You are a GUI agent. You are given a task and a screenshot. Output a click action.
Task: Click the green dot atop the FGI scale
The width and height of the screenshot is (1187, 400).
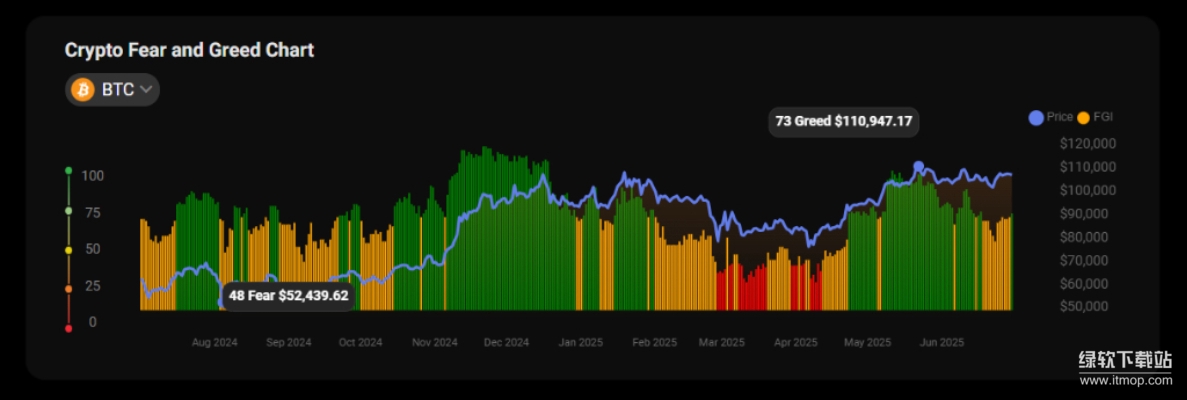pos(68,170)
